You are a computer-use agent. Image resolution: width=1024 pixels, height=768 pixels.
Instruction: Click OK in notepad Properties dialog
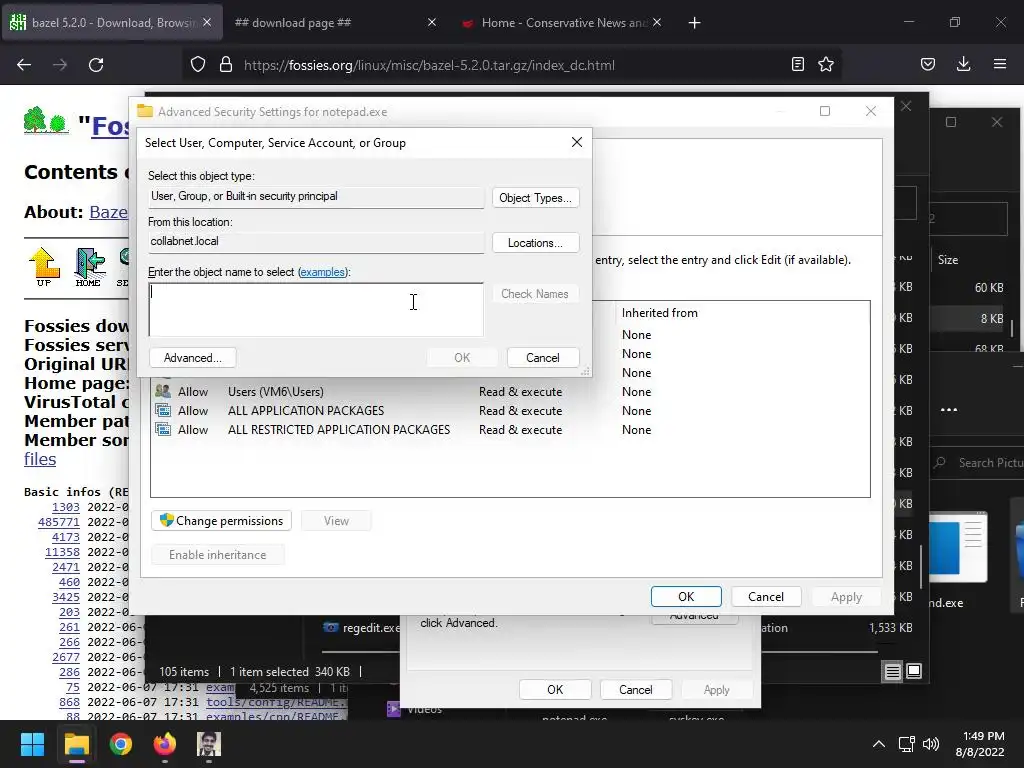[x=555, y=690]
